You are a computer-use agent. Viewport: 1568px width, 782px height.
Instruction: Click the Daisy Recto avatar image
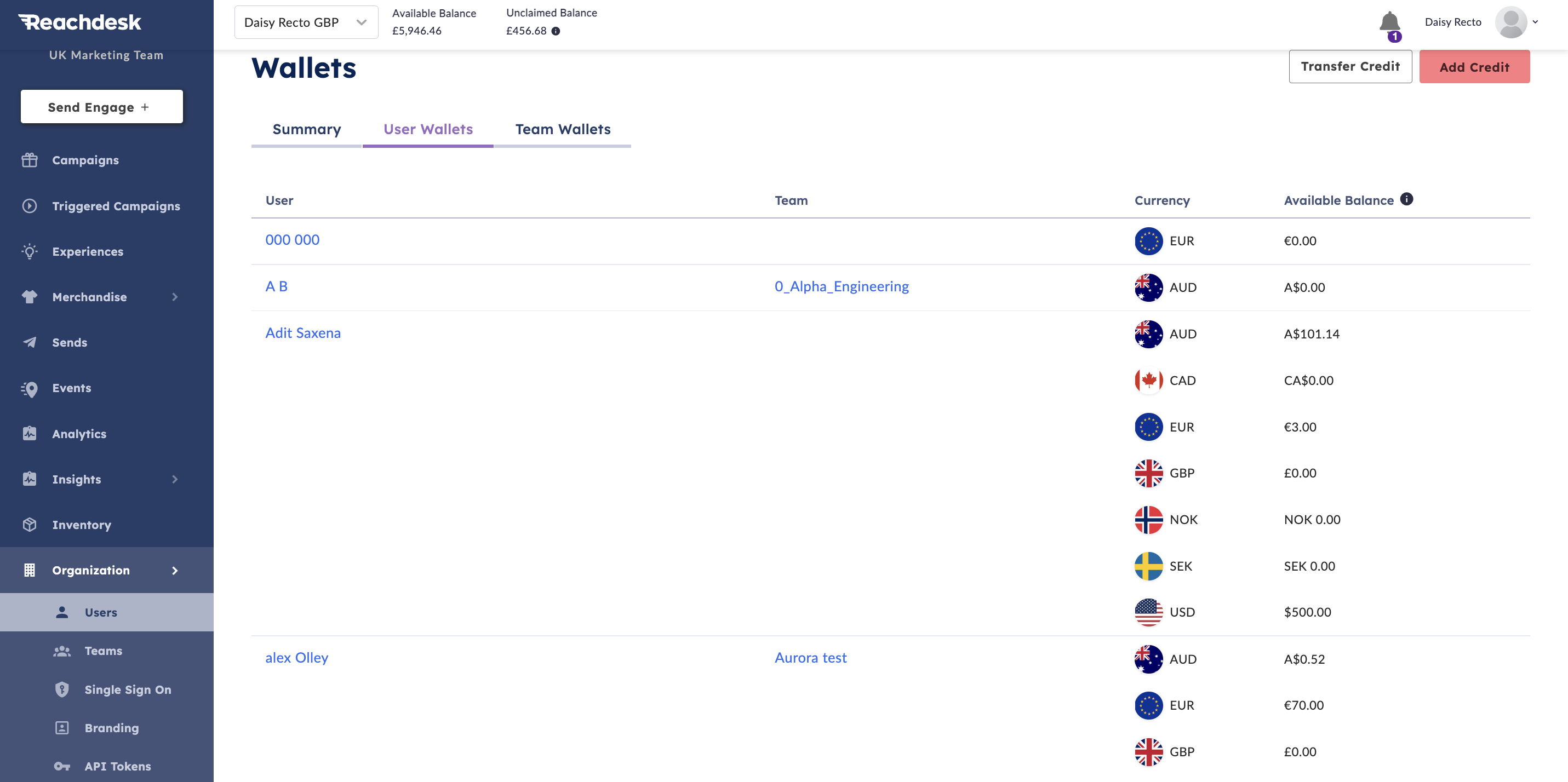pos(1511,22)
